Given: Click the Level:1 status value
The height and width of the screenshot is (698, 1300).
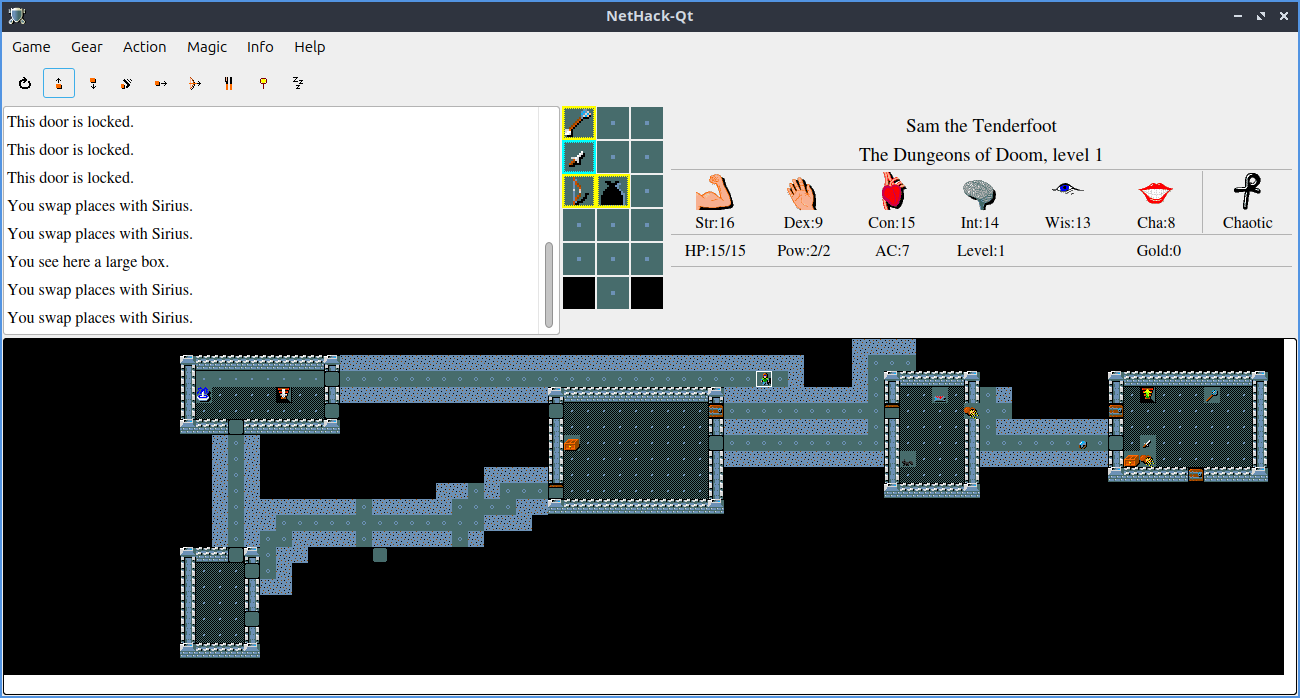Looking at the screenshot, I should [x=980, y=251].
